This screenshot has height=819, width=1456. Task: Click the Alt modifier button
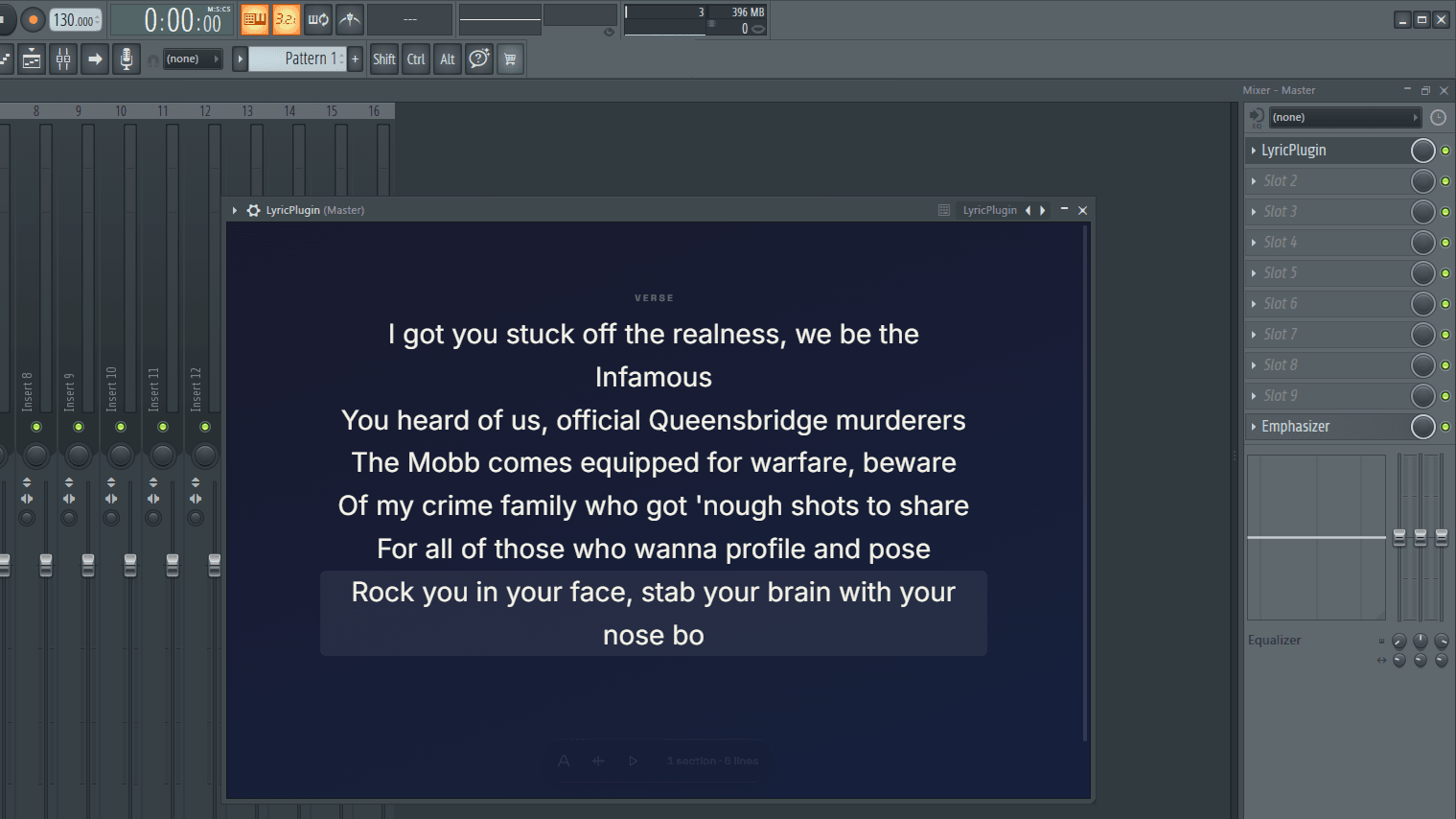click(448, 59)
